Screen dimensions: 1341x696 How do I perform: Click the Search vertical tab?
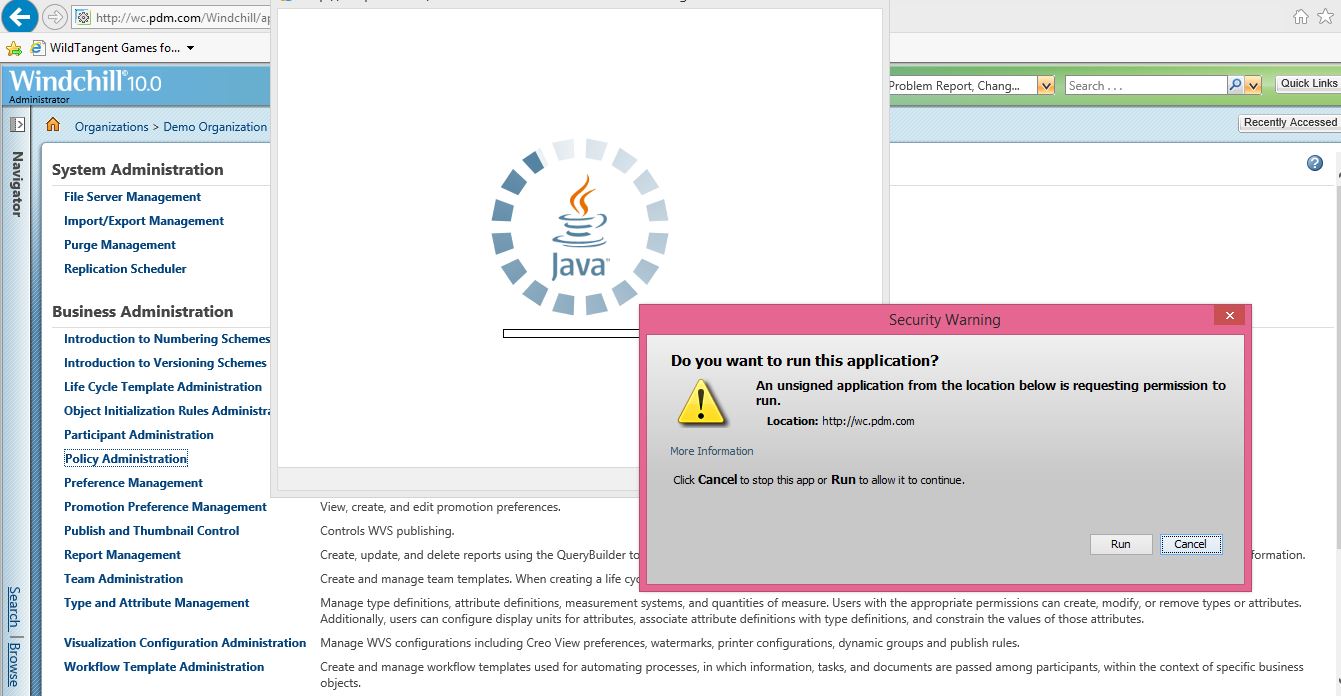click(14, 606)
